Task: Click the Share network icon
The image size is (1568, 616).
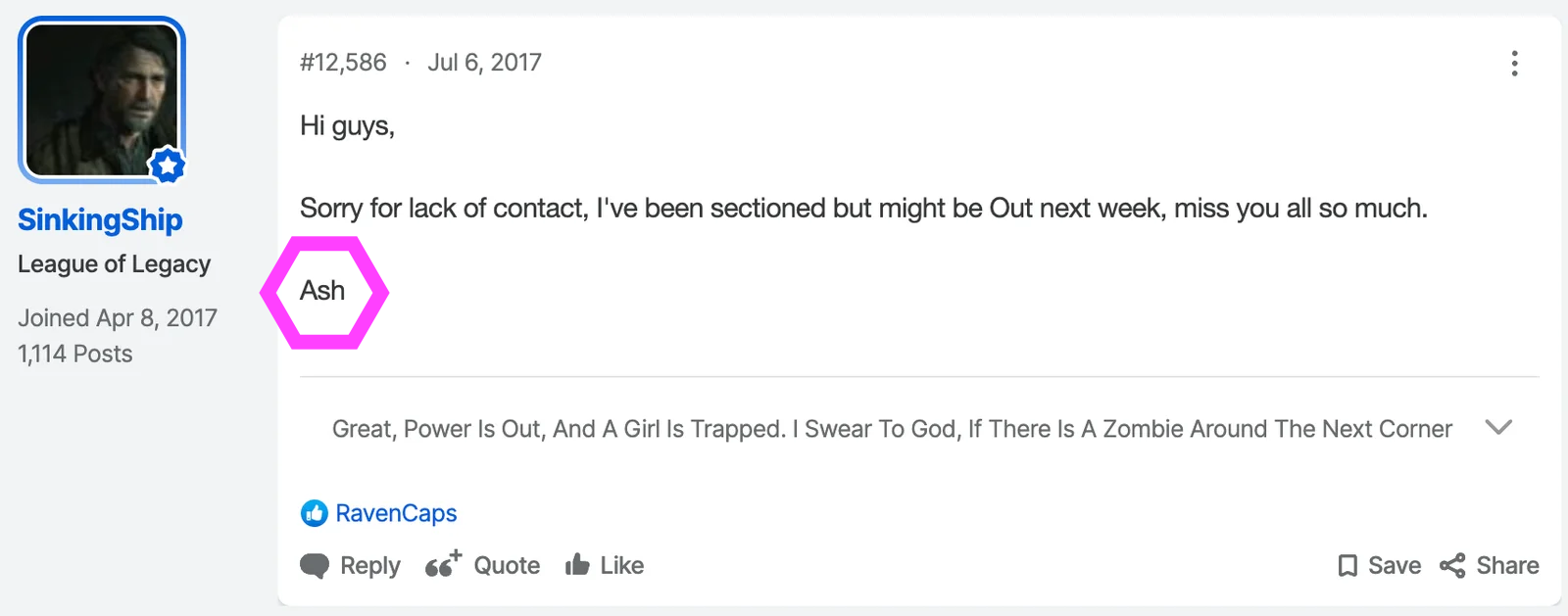Action: pyautogui.click(x=1452, y=566)
